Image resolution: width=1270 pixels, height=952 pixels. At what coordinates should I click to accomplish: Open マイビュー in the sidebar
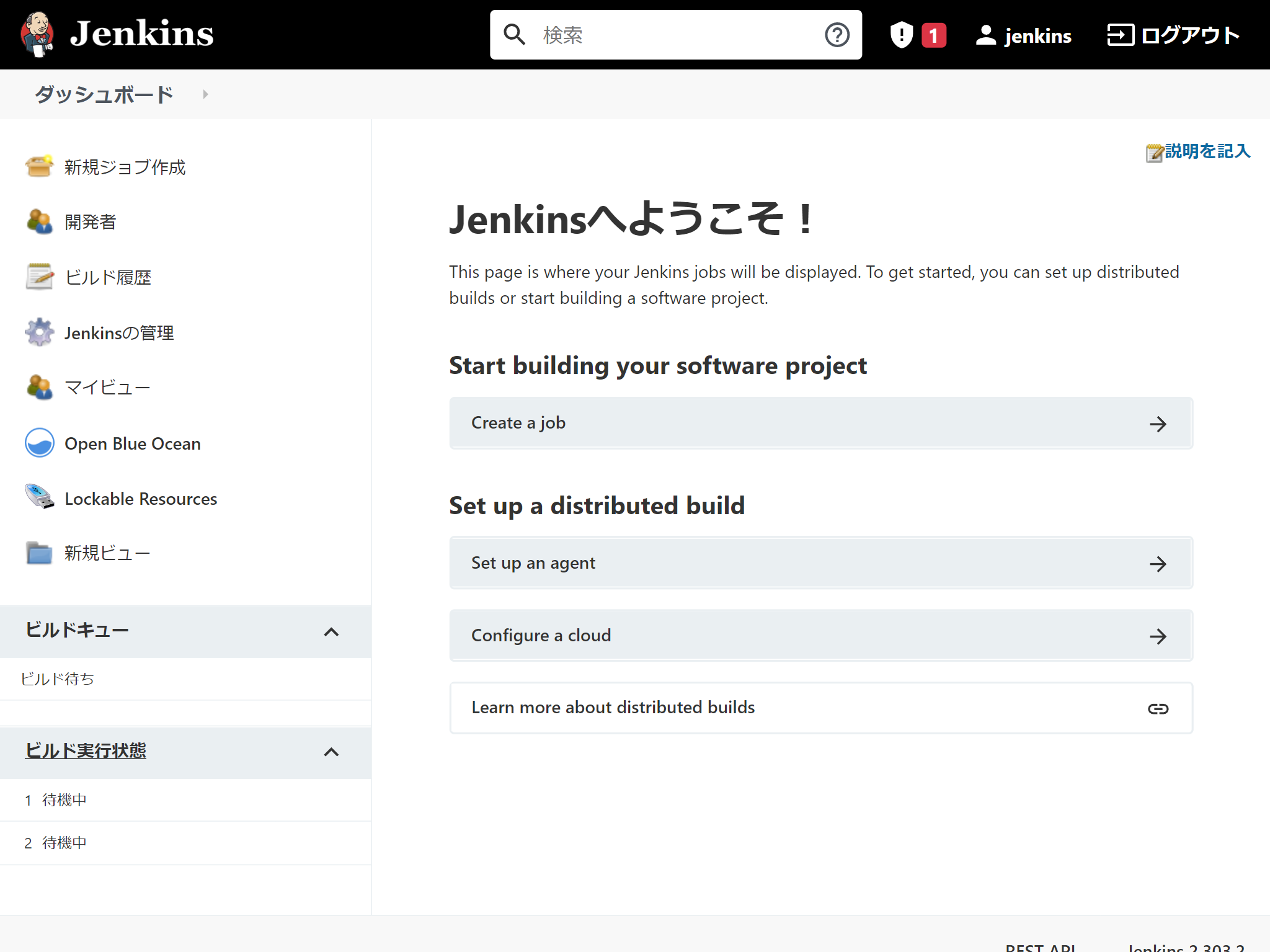tap(107, 388)
